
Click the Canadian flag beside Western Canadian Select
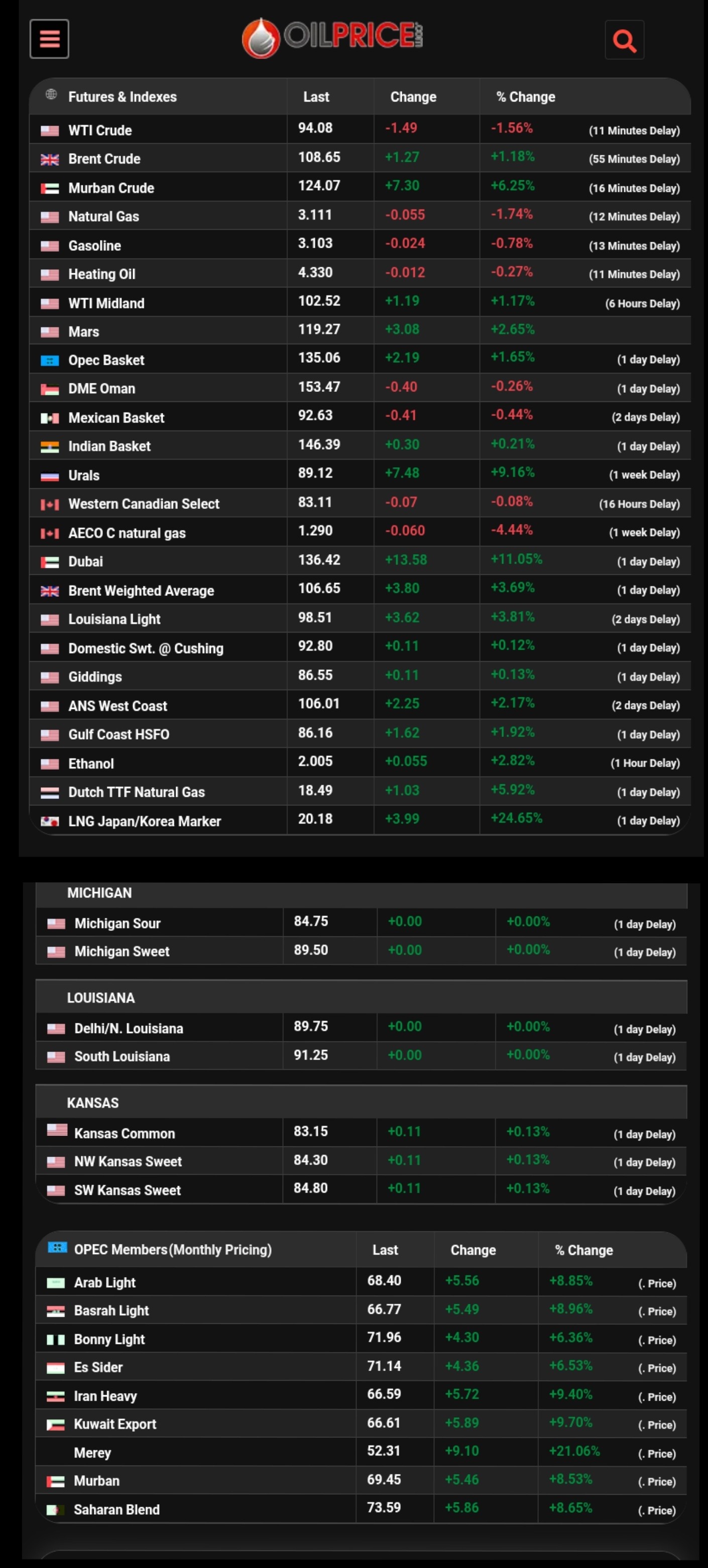(x=50, y=504)
